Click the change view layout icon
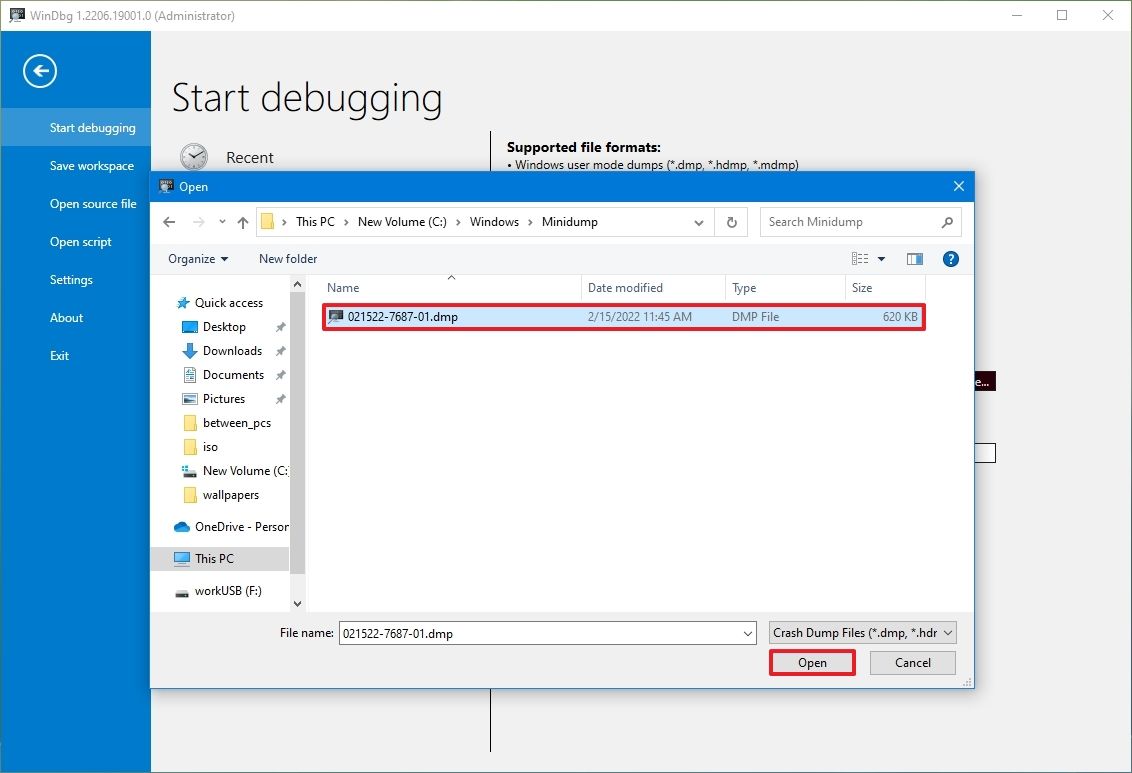Image resolution: width=1132 pixels, height=773 pixels. [x=864, y=258]
